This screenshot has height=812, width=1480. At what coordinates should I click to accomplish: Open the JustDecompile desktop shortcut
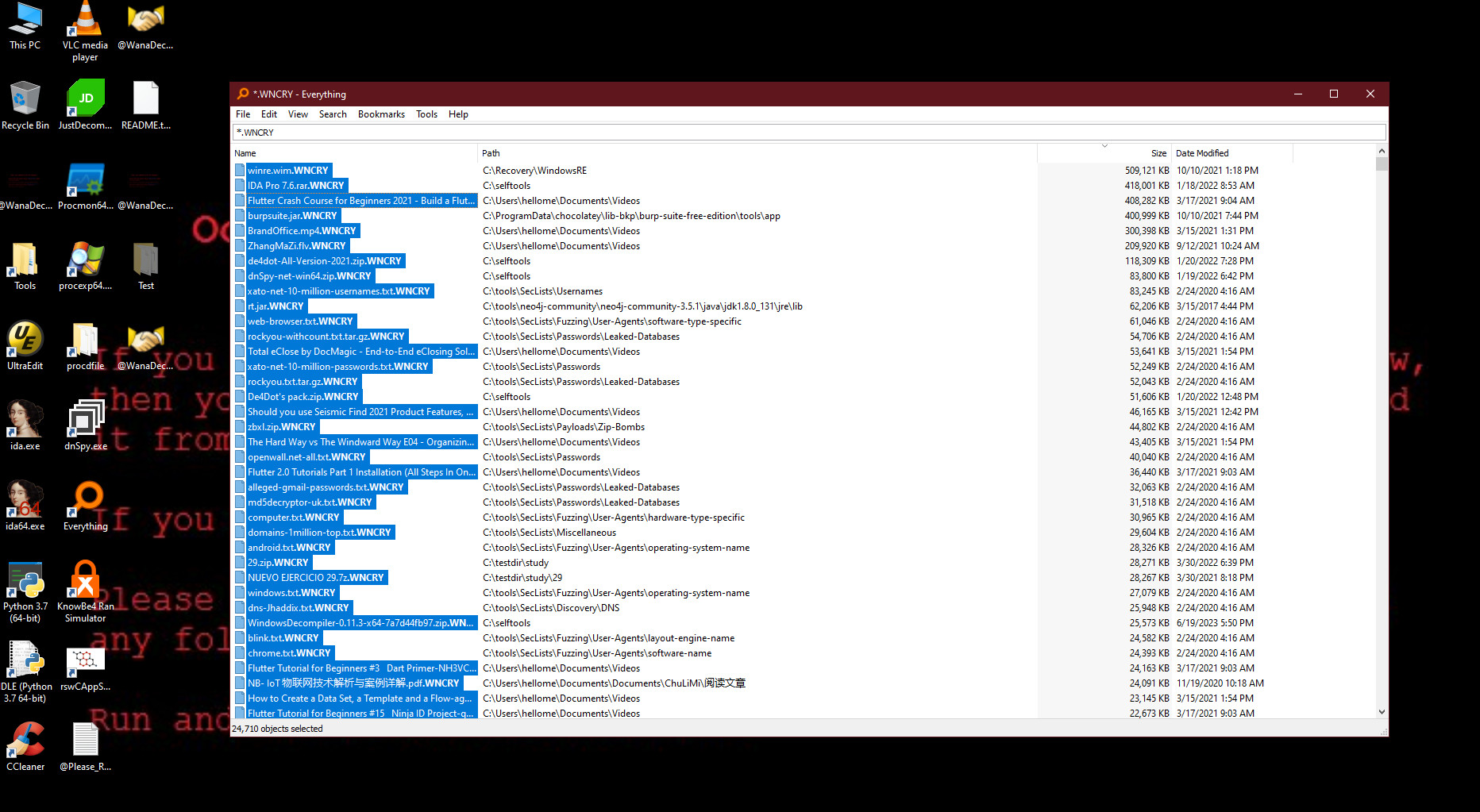tap(85, 102)
